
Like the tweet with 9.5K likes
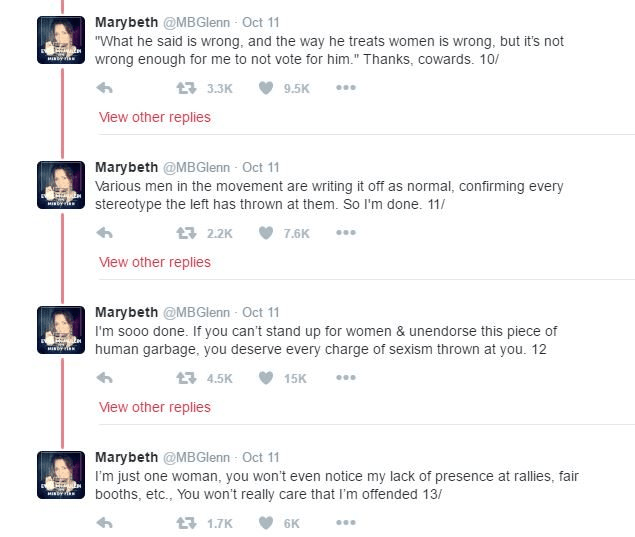tap(266, 88)
